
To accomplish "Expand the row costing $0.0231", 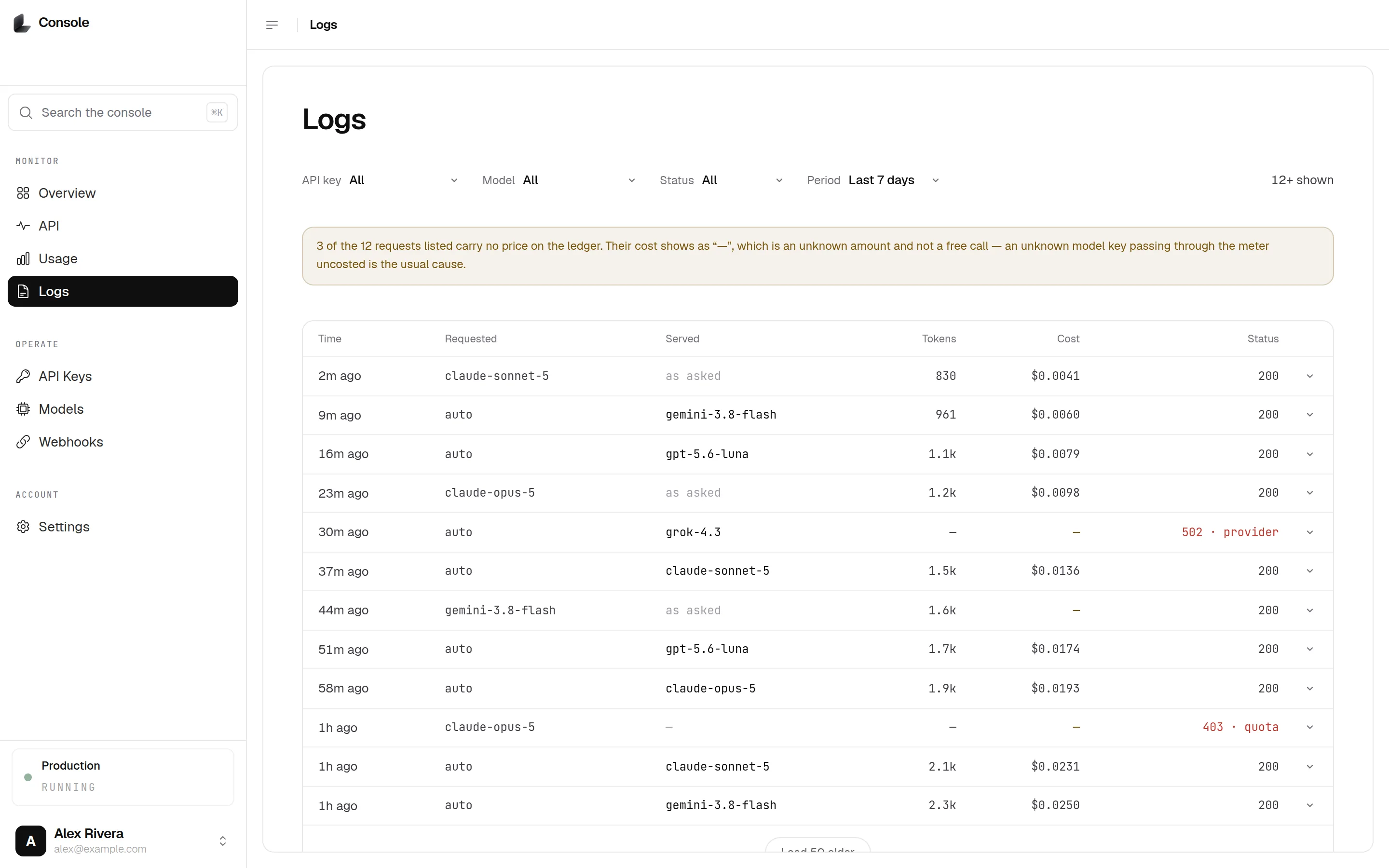I will [x=1310, y=766].
